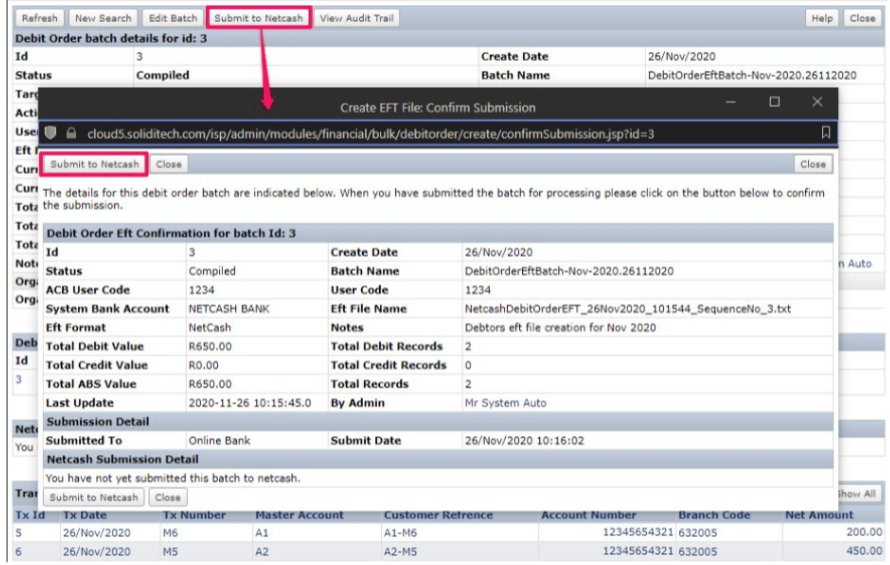Image resolution: width=890 pixels, height=565 pixels.
Task: Click the bottom Close button in the popup
Action: [167, 497]
